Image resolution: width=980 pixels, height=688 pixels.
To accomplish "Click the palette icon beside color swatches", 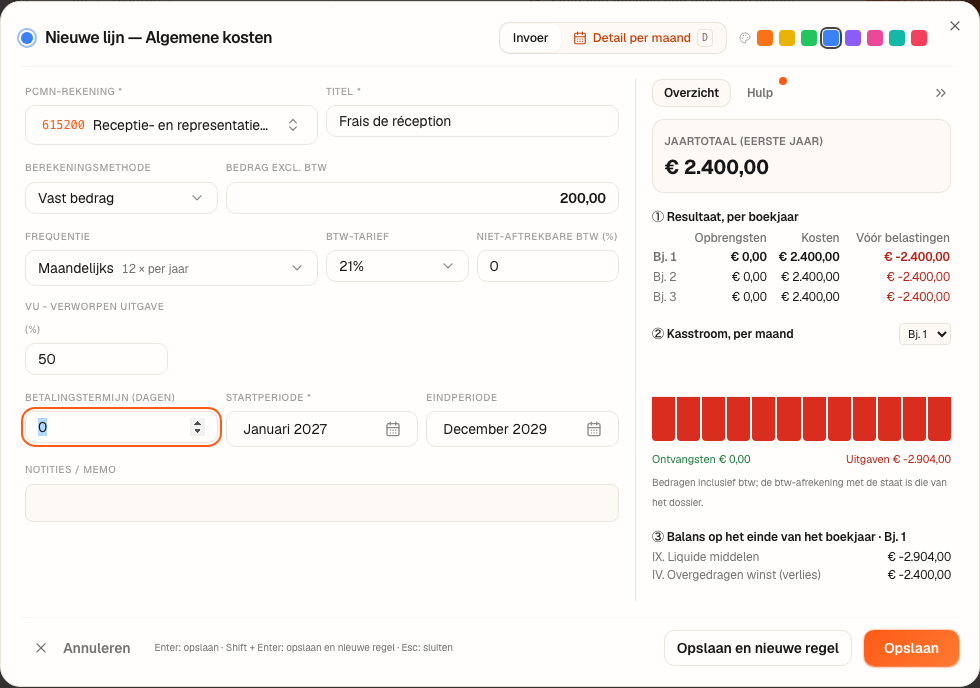I will pyautogui.click(x=744, y=38).
